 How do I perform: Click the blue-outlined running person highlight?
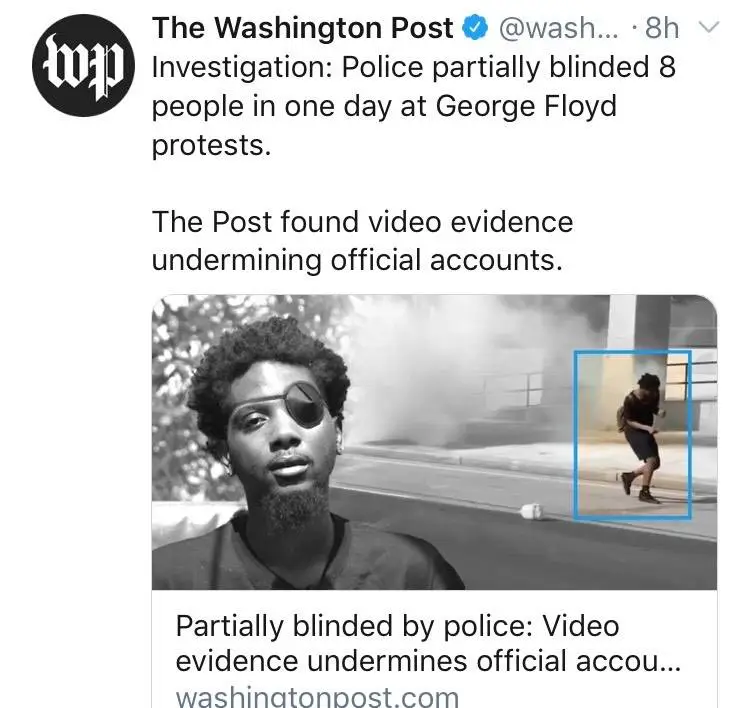pos(632,434)
